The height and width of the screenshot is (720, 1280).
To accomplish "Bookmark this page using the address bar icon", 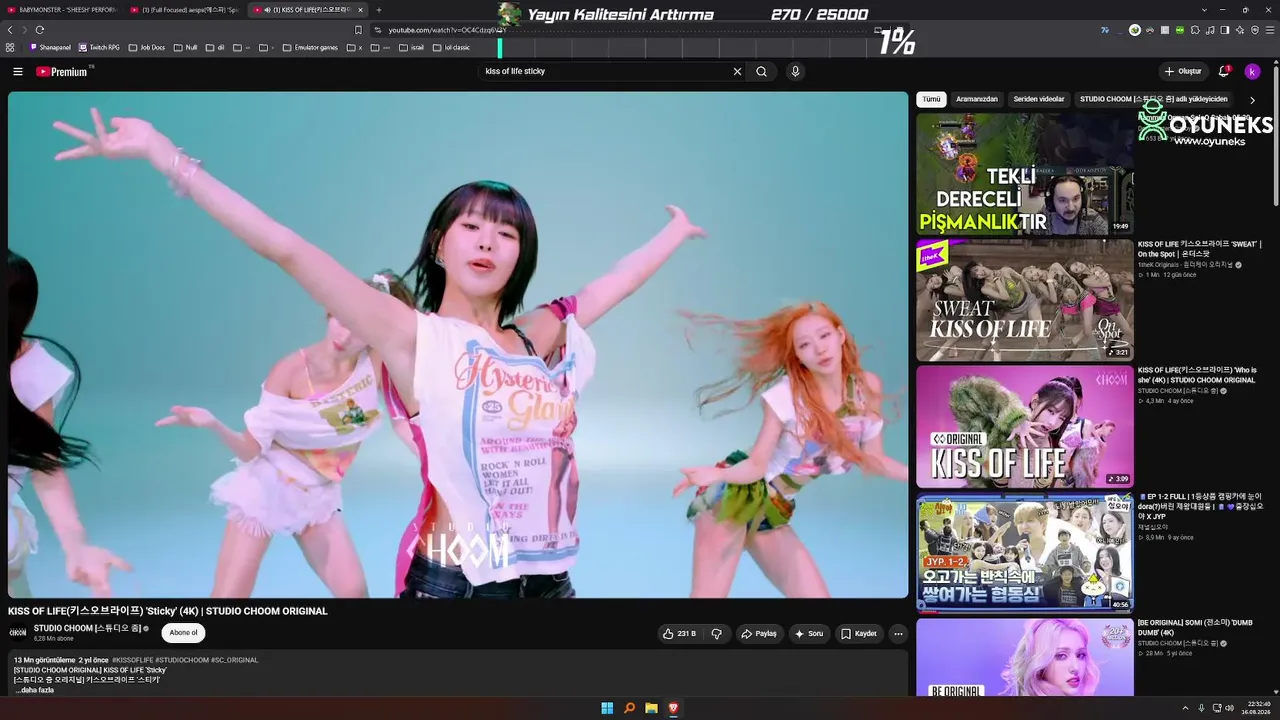I will click(358, 30).
